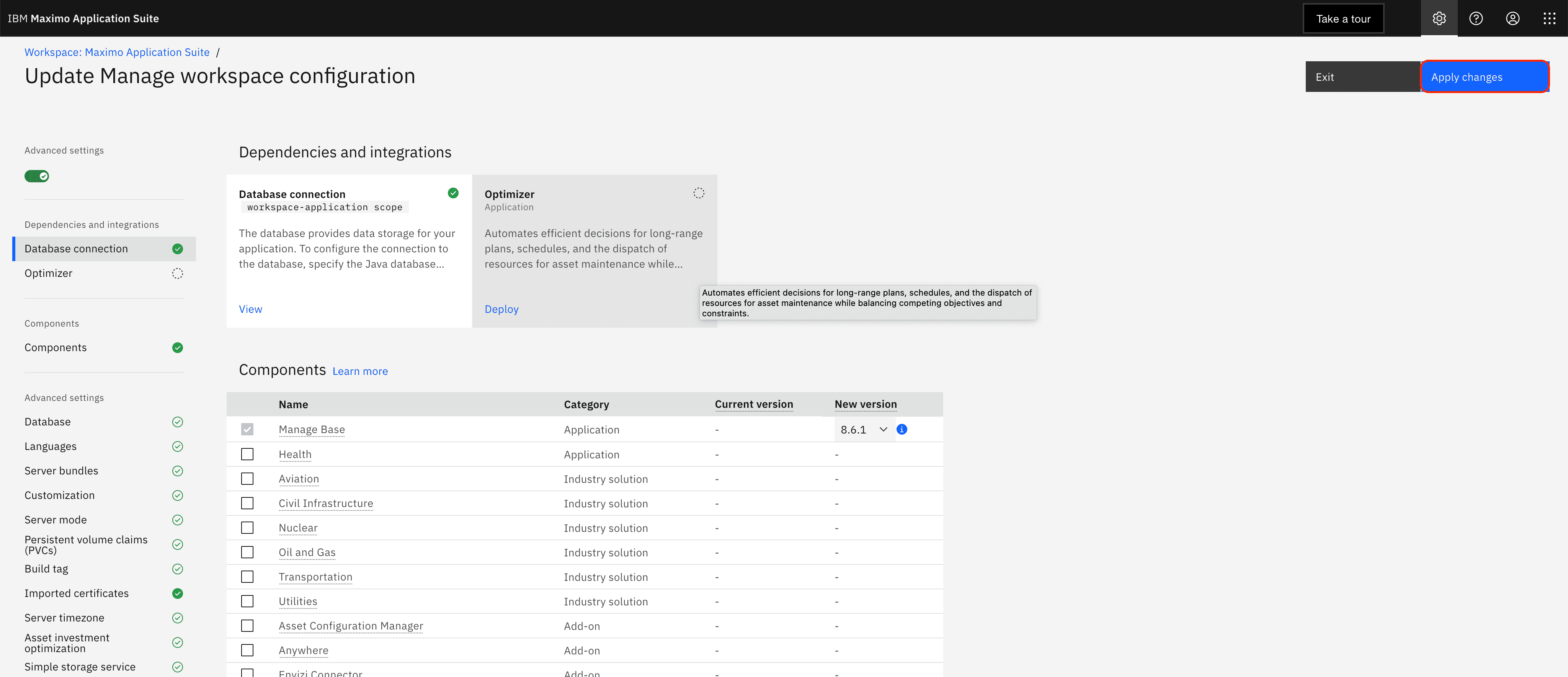This screenshot has height=677, width=1568.
Task: Open the Aviation component link
Action: (299, 479)
